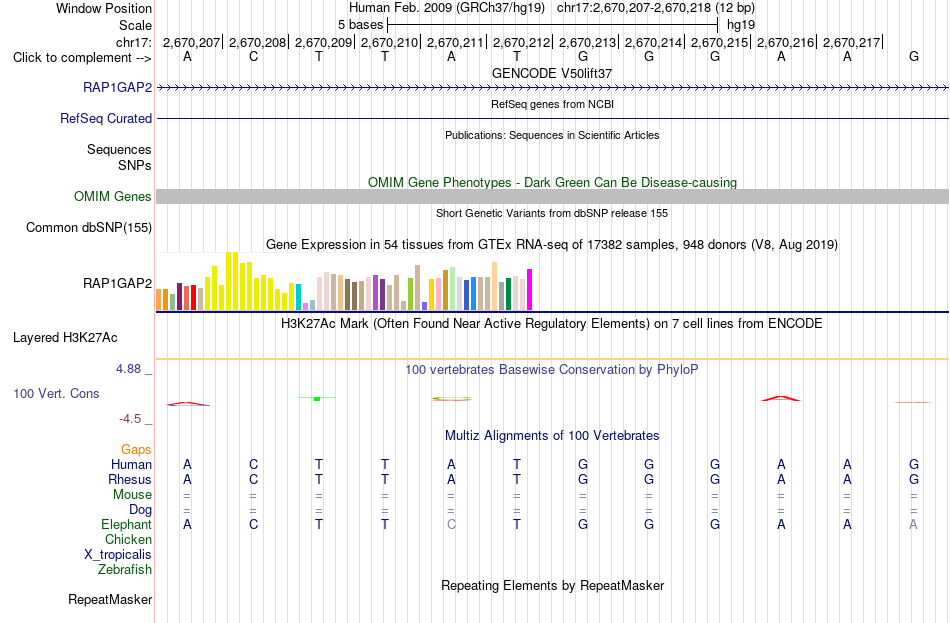Click the chr17:2,670,207-2,670,218 position text

click(656, 8)
